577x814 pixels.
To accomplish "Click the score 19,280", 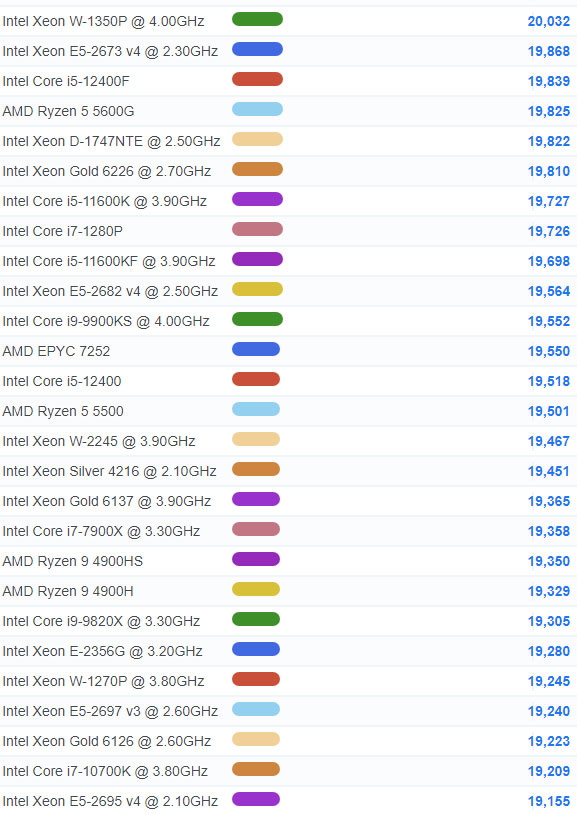I will point(549,652).
